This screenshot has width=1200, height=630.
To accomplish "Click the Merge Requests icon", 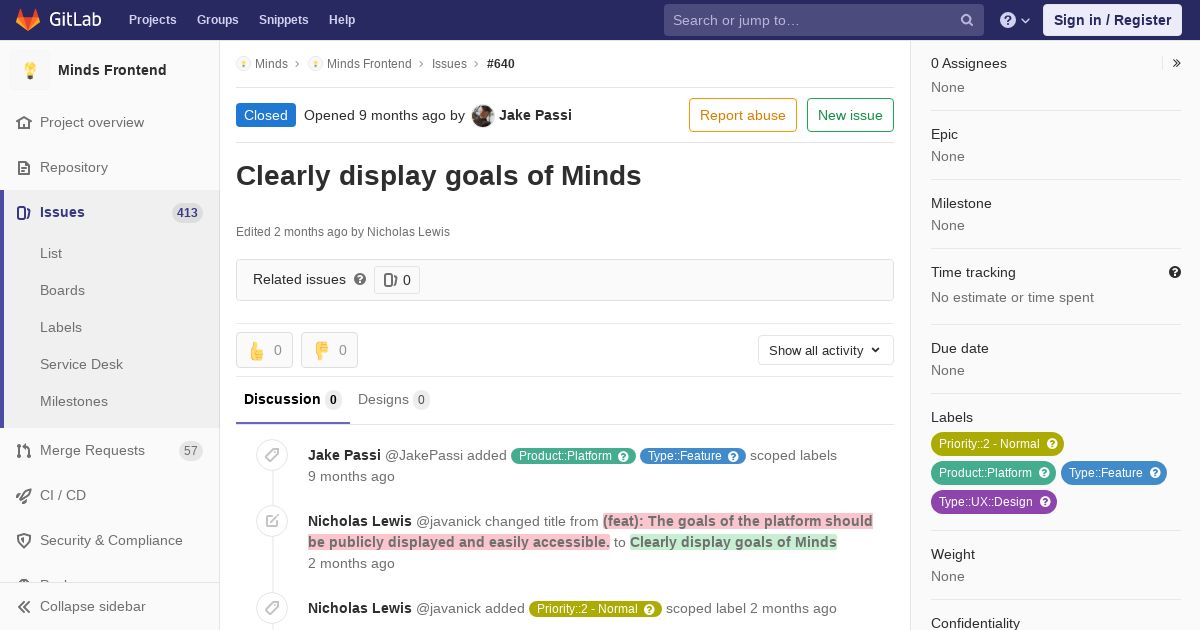I will 24,450.
